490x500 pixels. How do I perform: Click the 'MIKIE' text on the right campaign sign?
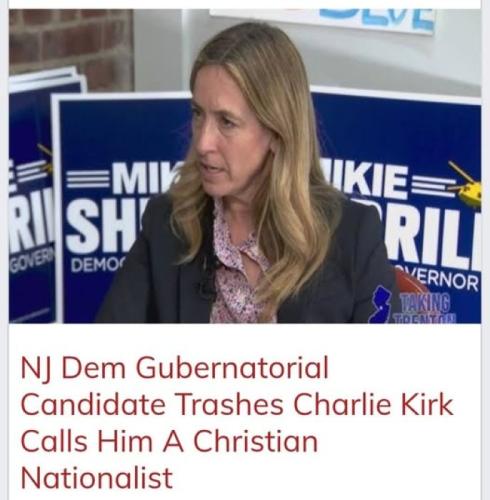(x=368, y=182)
